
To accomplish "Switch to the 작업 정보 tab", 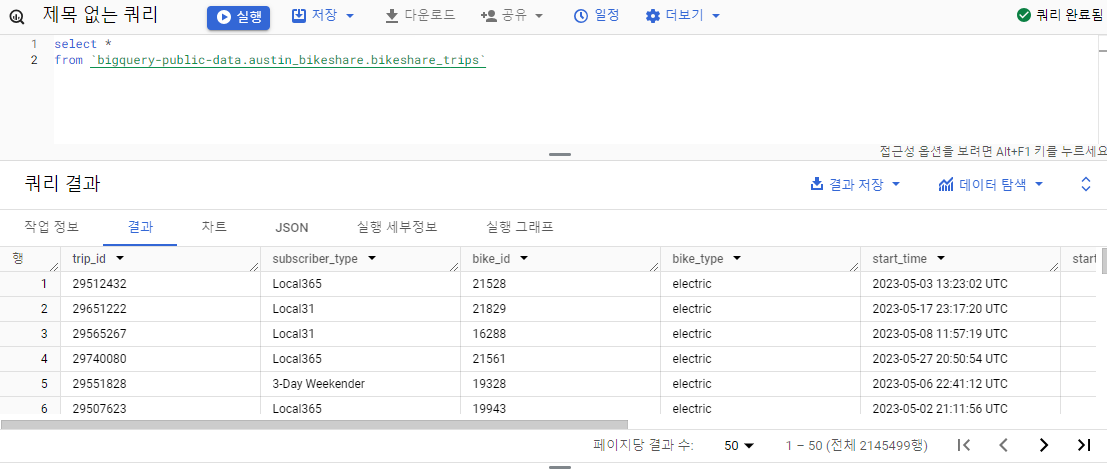I will 51,227.
